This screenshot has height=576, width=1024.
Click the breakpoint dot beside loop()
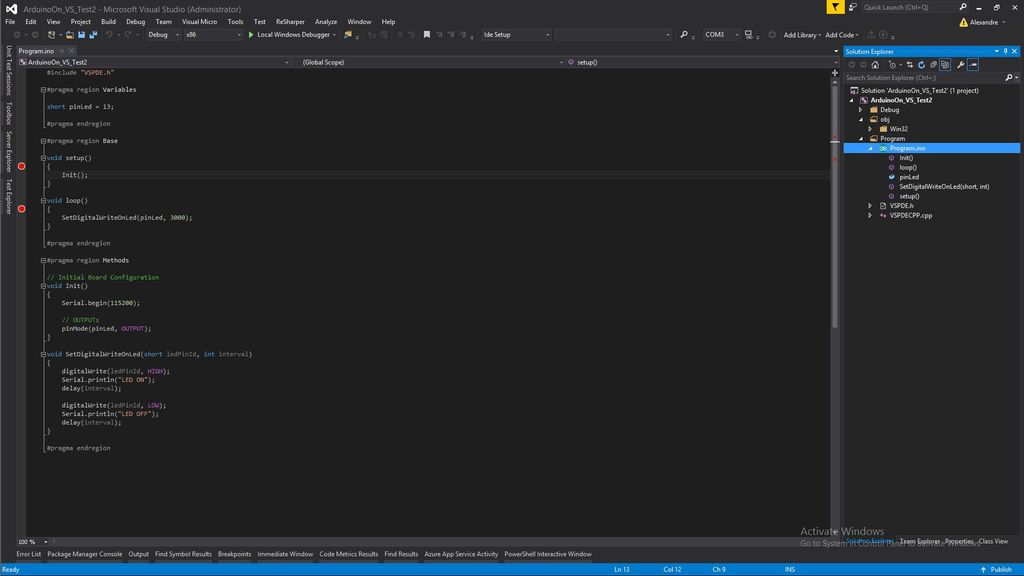point(22,209)
